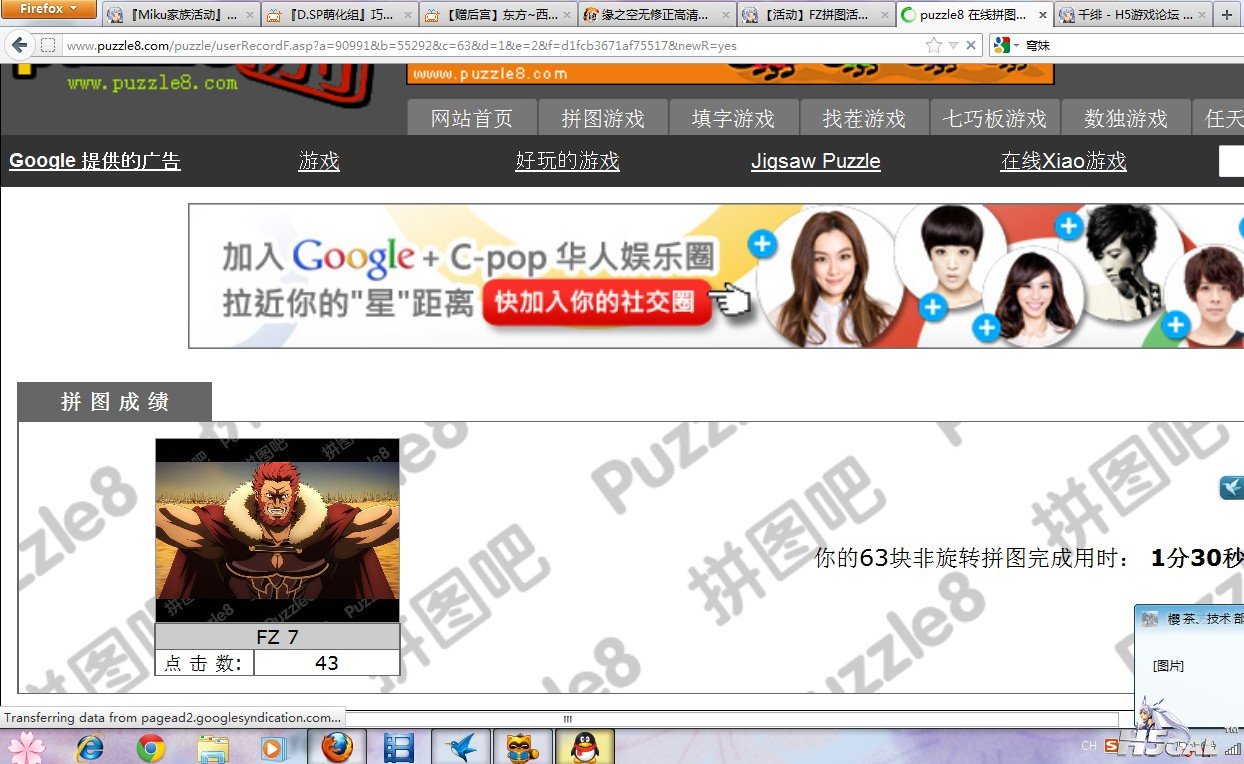Screen dimensions: 1244x764
Task: Switch to the 千绯 - H5游戏论坛 tab
Action: [x=1133, y=15]
